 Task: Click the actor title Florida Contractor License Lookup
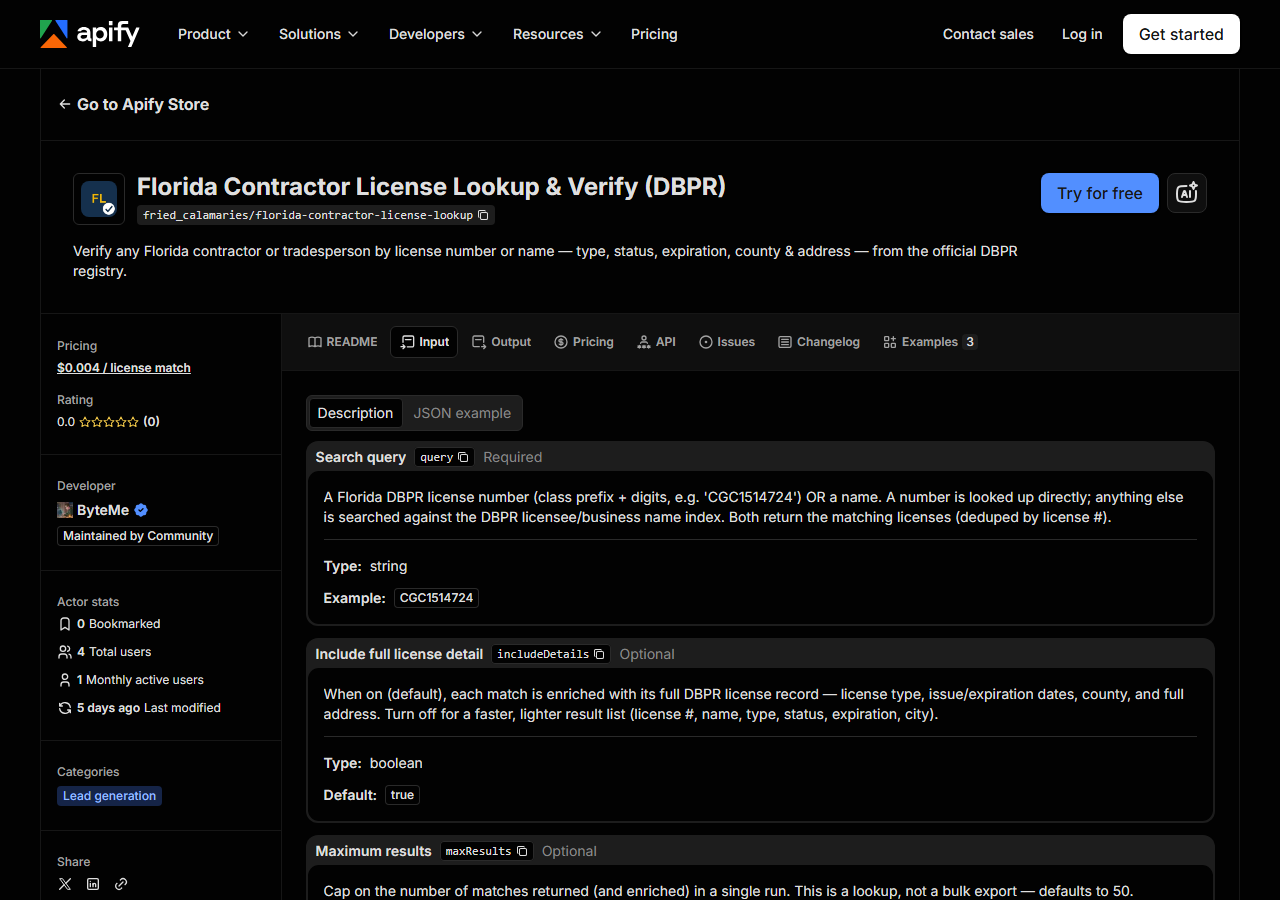click(x=431, y=187)
